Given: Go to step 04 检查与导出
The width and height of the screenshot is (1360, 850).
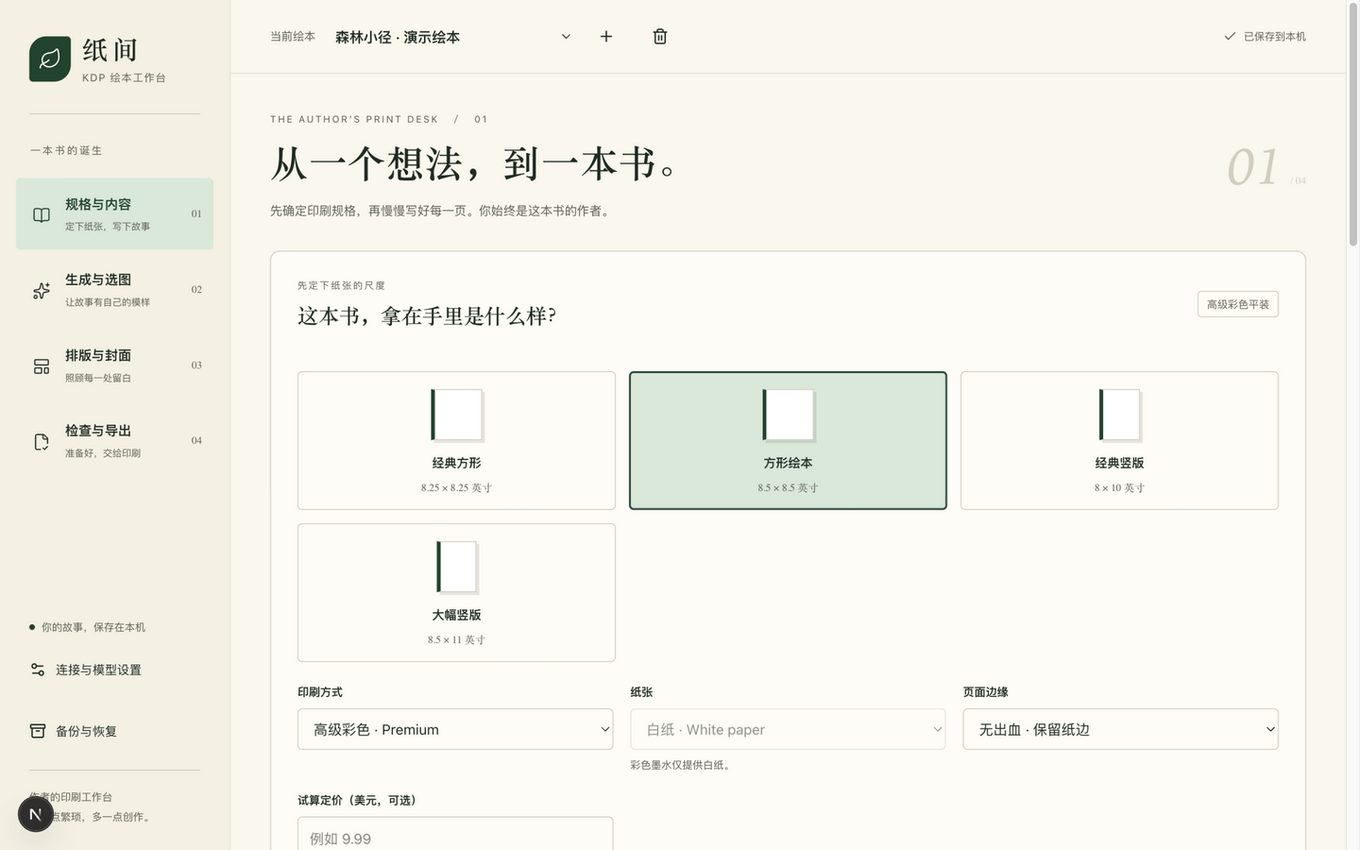Looking at the screenshot, I should pos(115,441).
